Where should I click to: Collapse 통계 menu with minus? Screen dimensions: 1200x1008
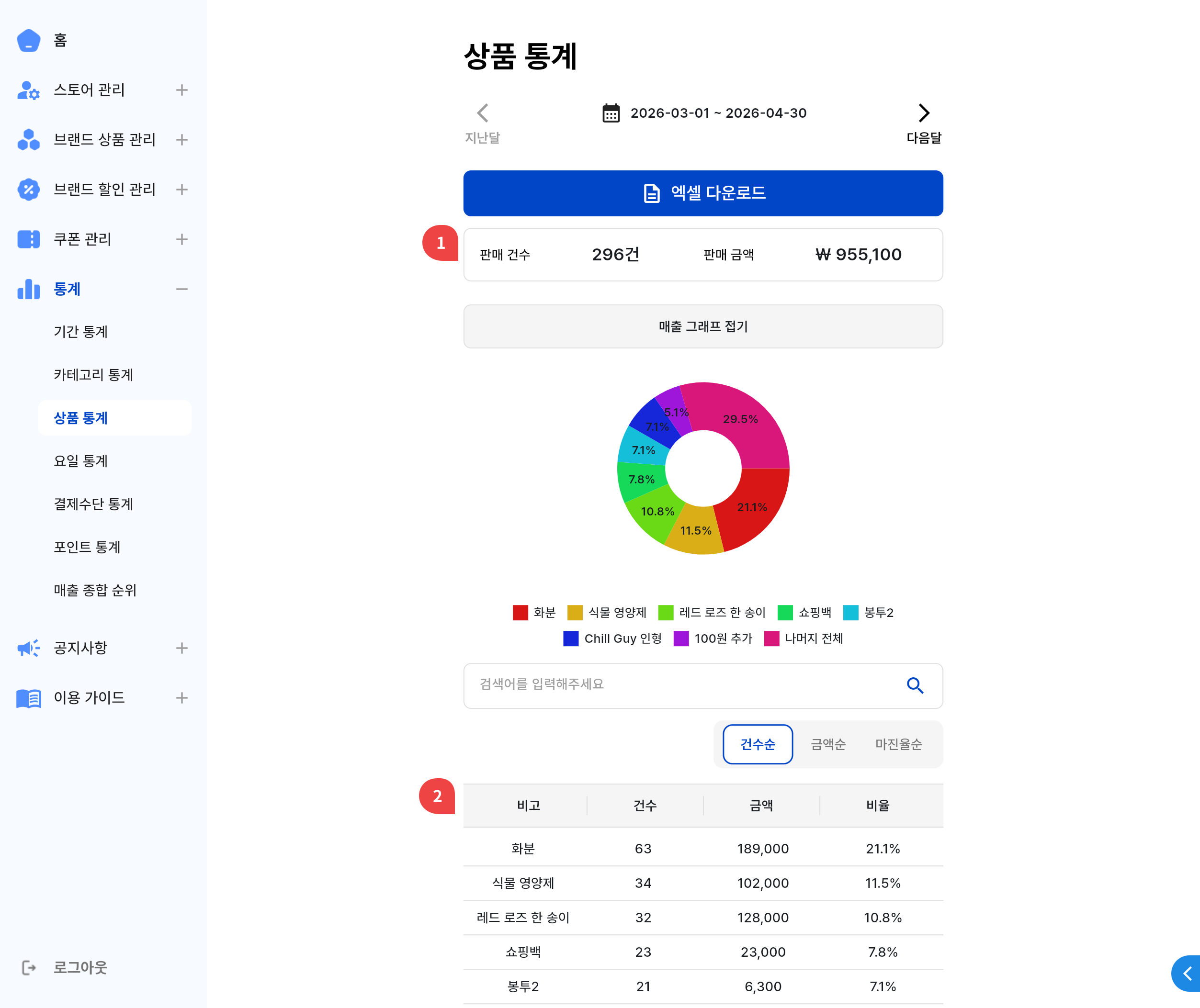[182, 289]
